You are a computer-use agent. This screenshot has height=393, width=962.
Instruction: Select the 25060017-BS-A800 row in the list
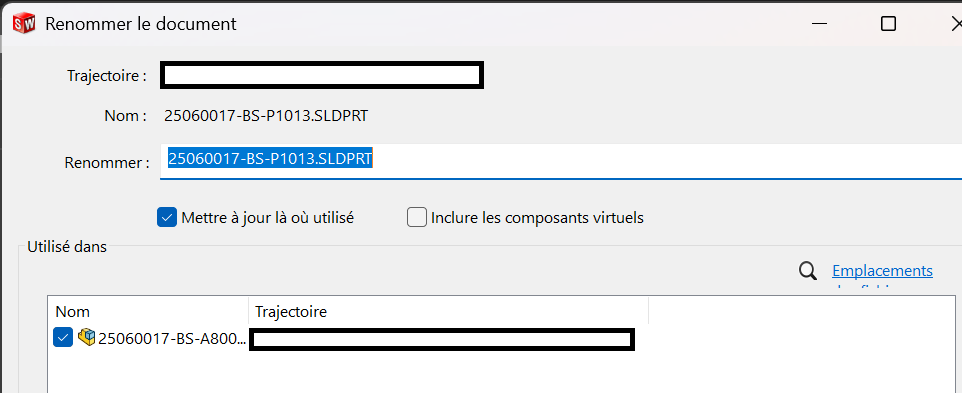[x=344, y=338]
